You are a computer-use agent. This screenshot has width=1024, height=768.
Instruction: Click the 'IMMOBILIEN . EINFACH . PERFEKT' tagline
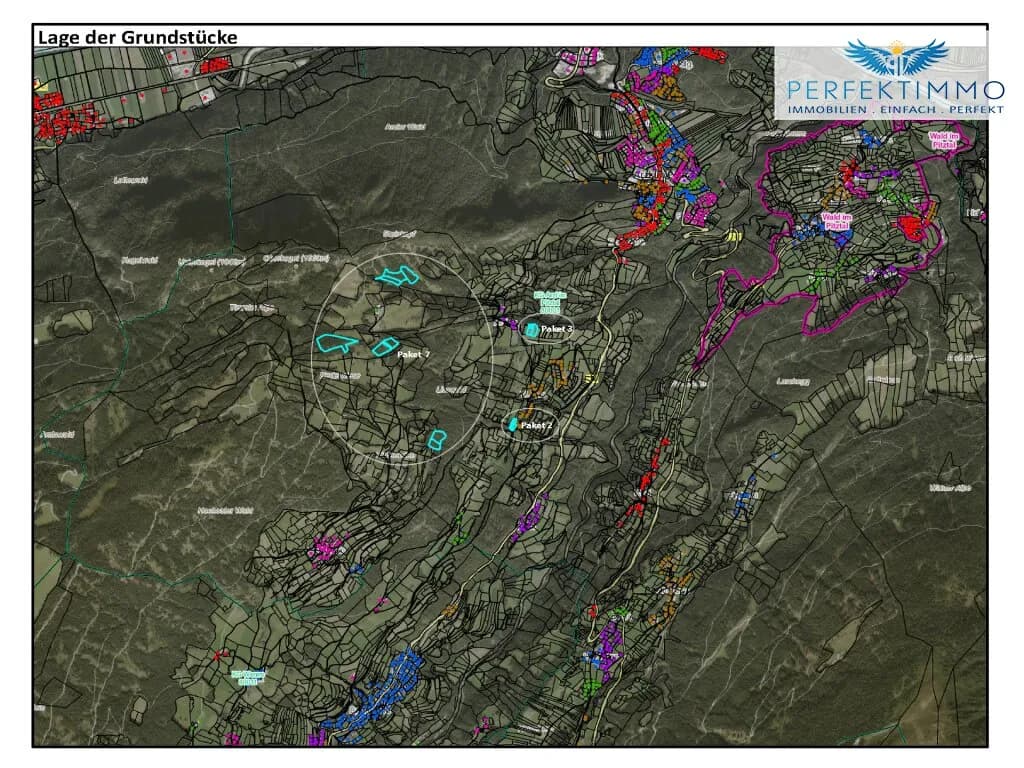coord(895,109)
